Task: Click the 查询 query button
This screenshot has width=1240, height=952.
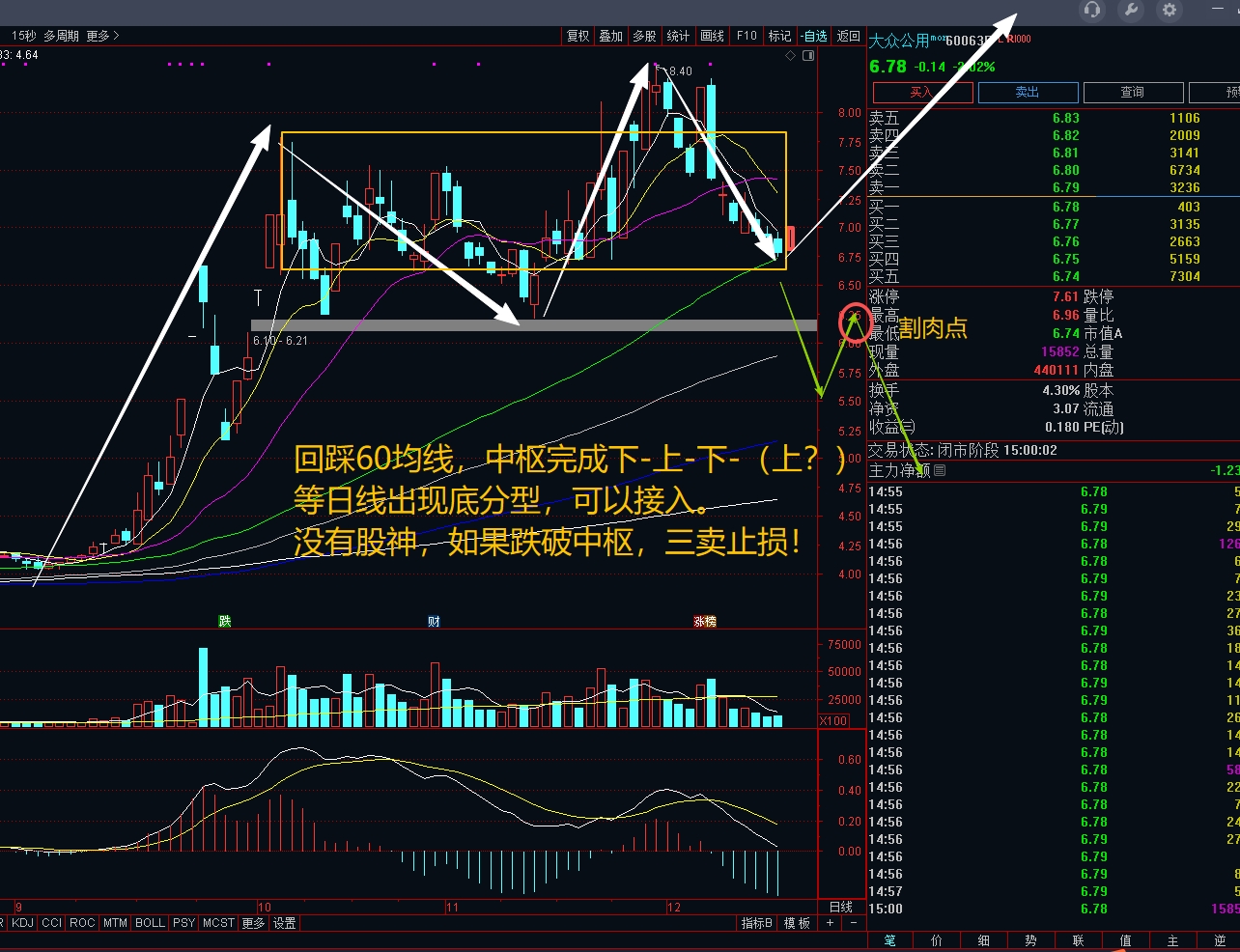Action: pos(1133,93)
